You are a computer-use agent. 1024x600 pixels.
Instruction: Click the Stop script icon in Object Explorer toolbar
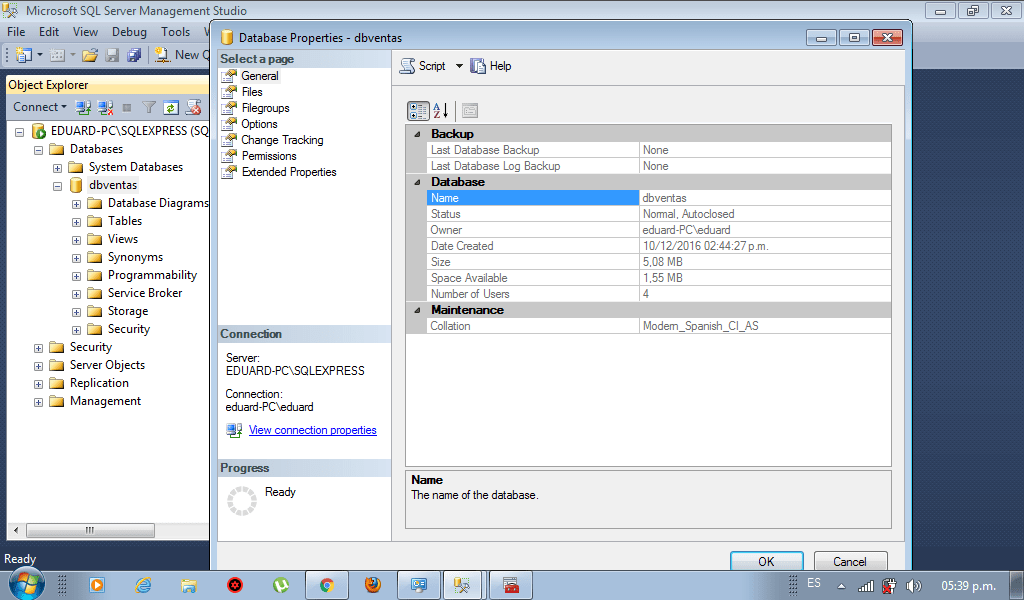pyautogui.click(x=193, y=107)
